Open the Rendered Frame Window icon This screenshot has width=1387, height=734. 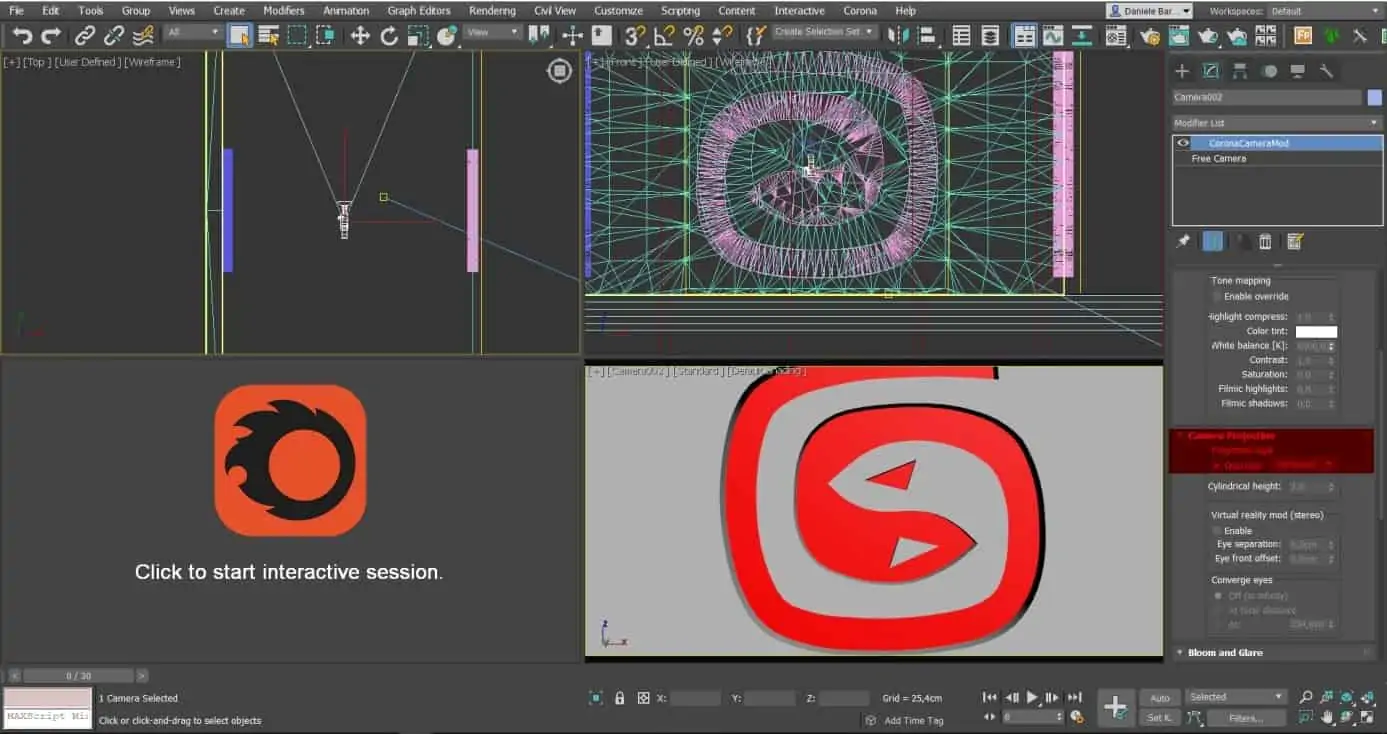tap(1179, 36)
